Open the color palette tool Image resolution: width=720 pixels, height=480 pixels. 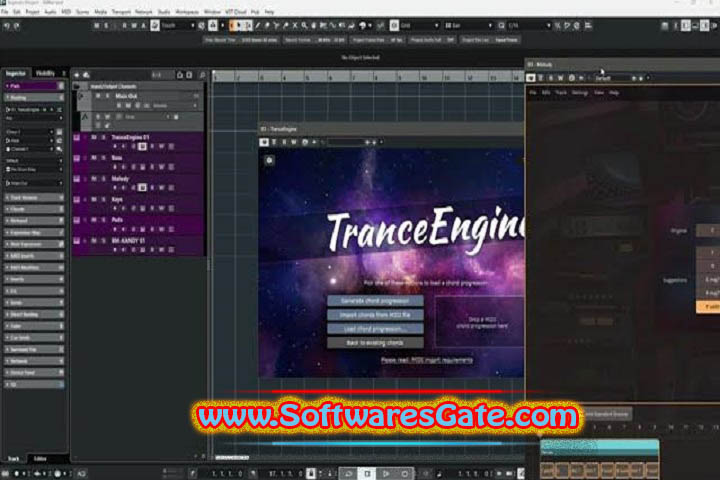point(363,26)
